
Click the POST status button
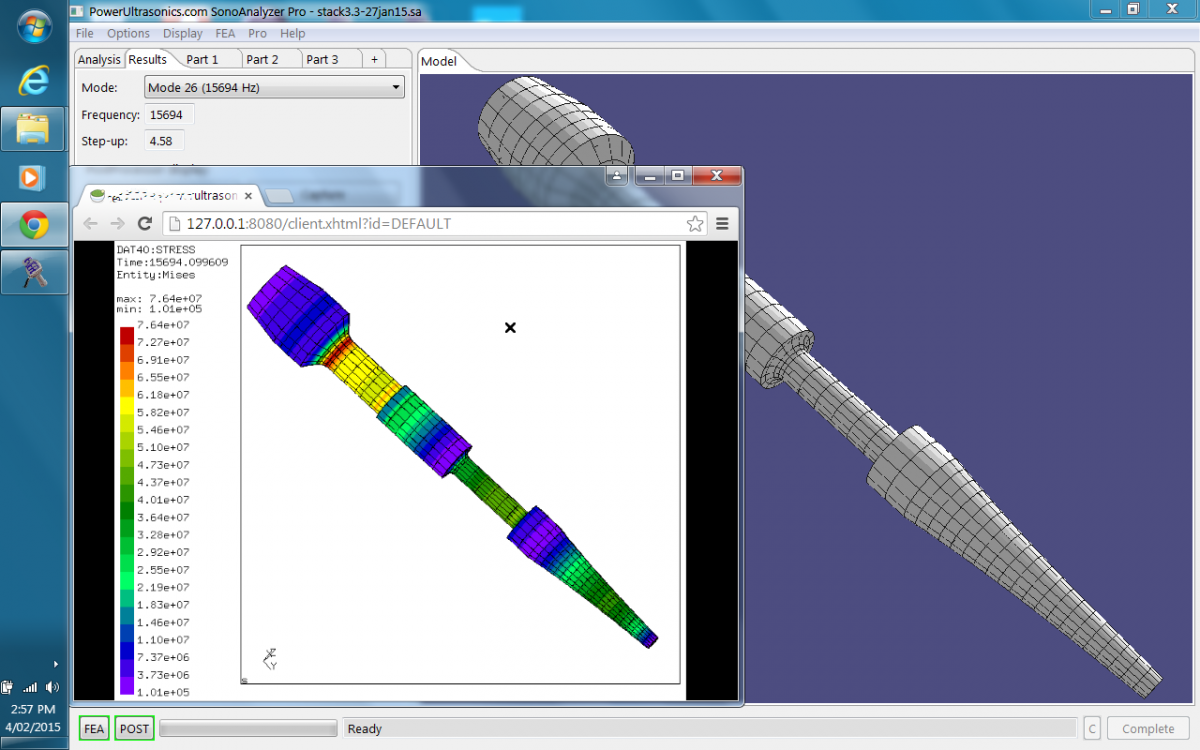tap(134, 729)
